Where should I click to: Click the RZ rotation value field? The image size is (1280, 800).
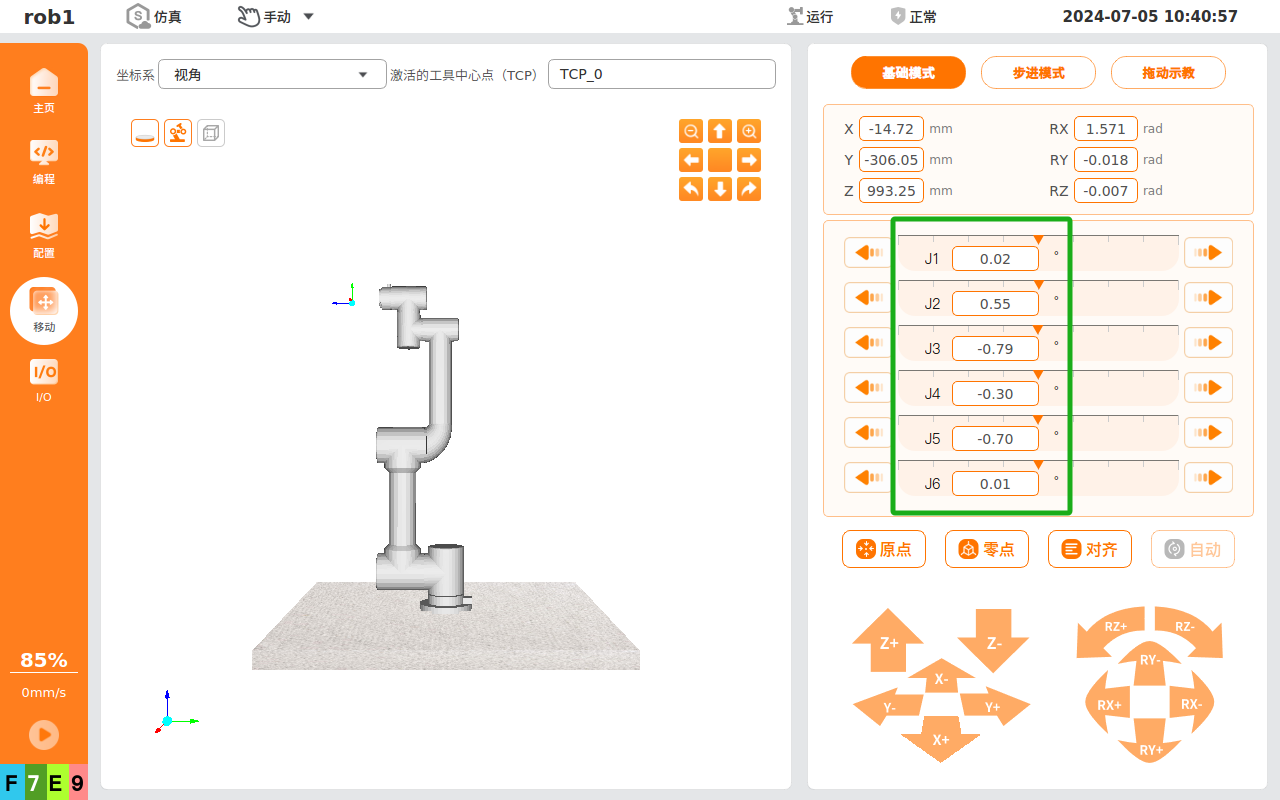pos(1106,191)
